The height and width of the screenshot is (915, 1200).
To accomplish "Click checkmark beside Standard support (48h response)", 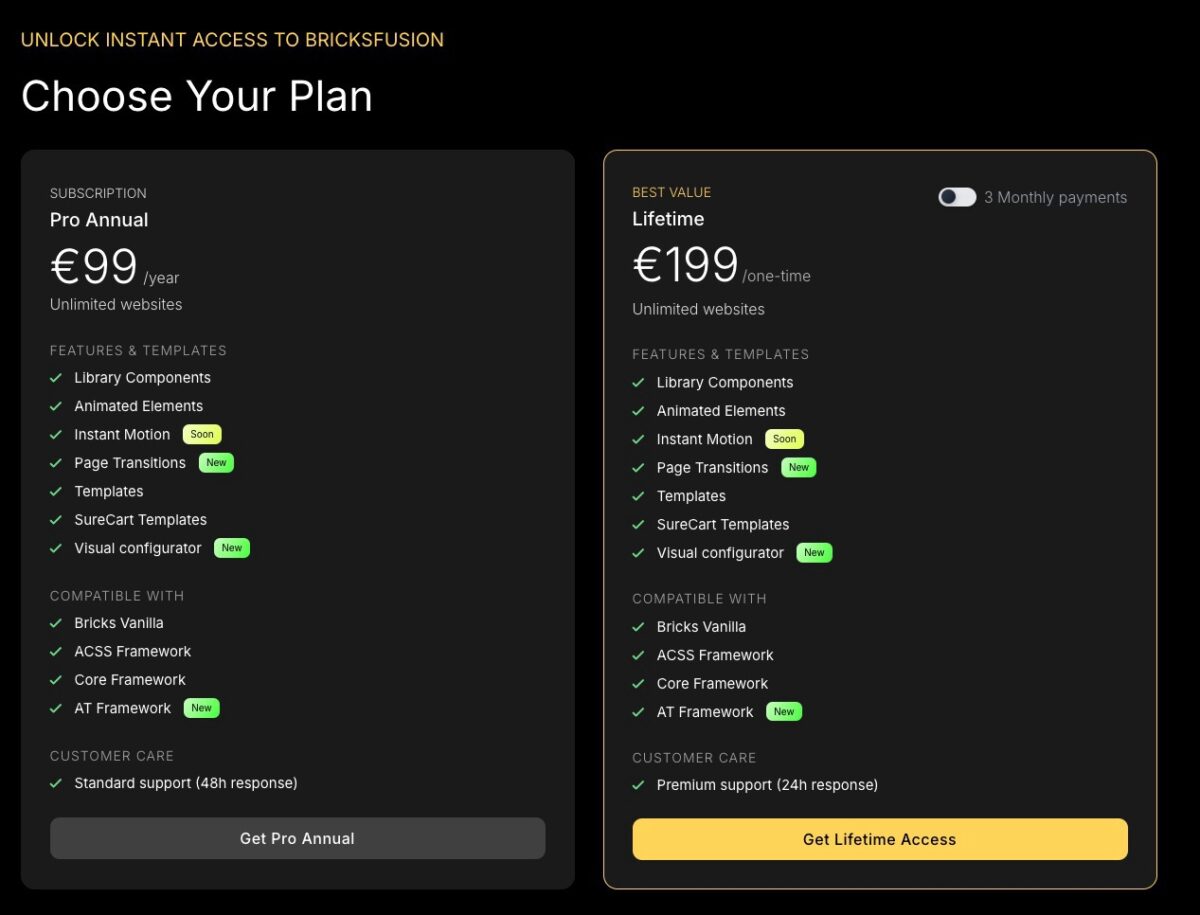I will click(x=56, y=783).
